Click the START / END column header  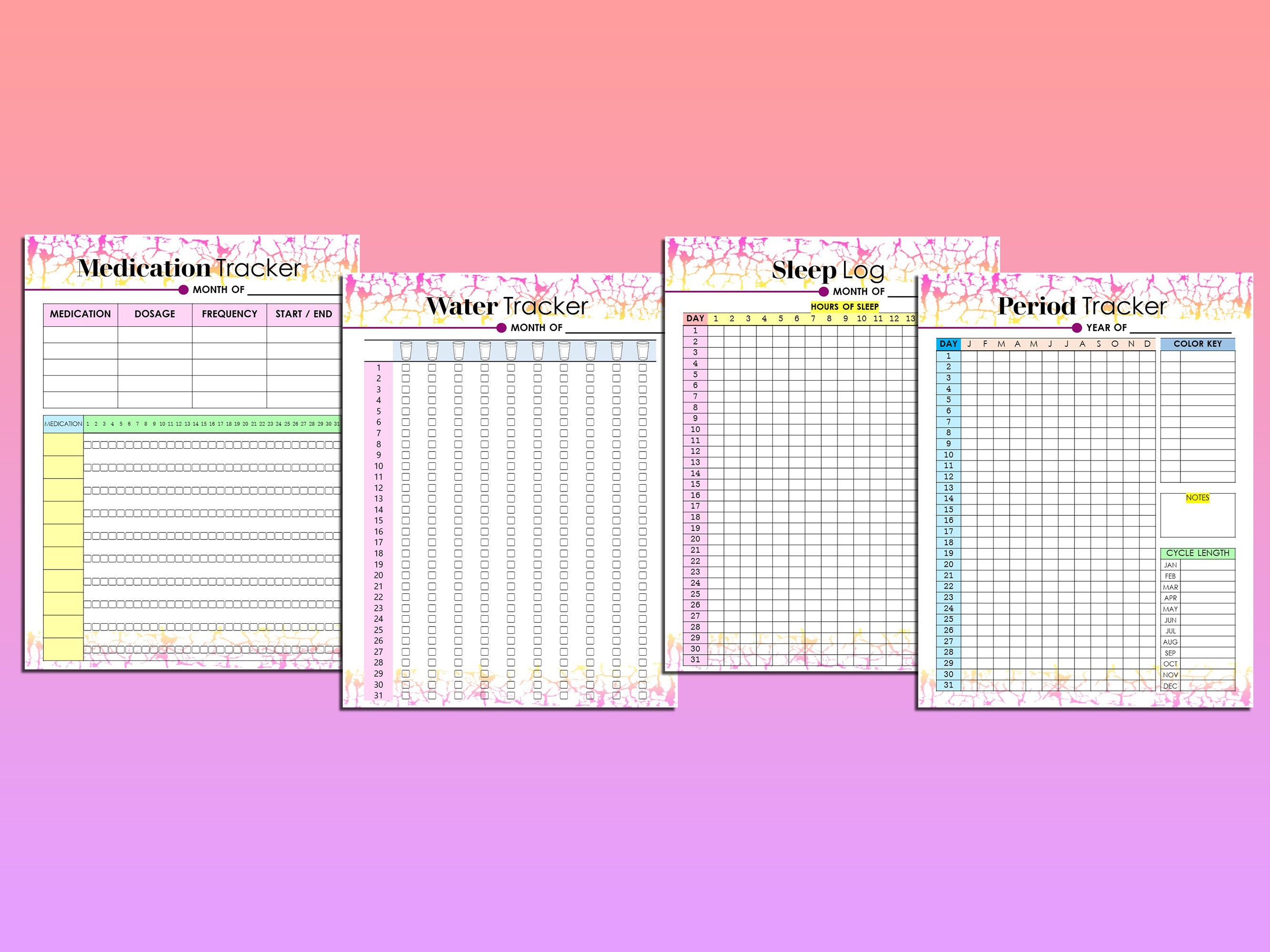304,314
